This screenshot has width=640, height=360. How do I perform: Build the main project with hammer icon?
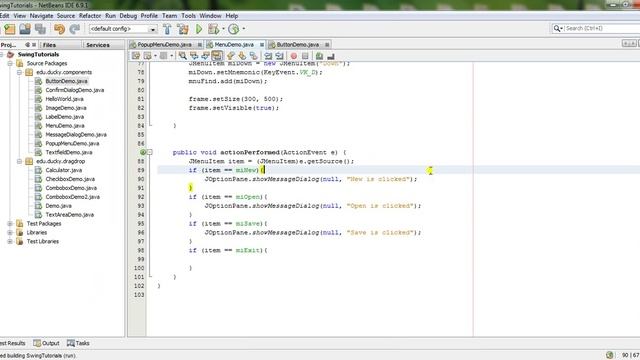pos(167,29)
